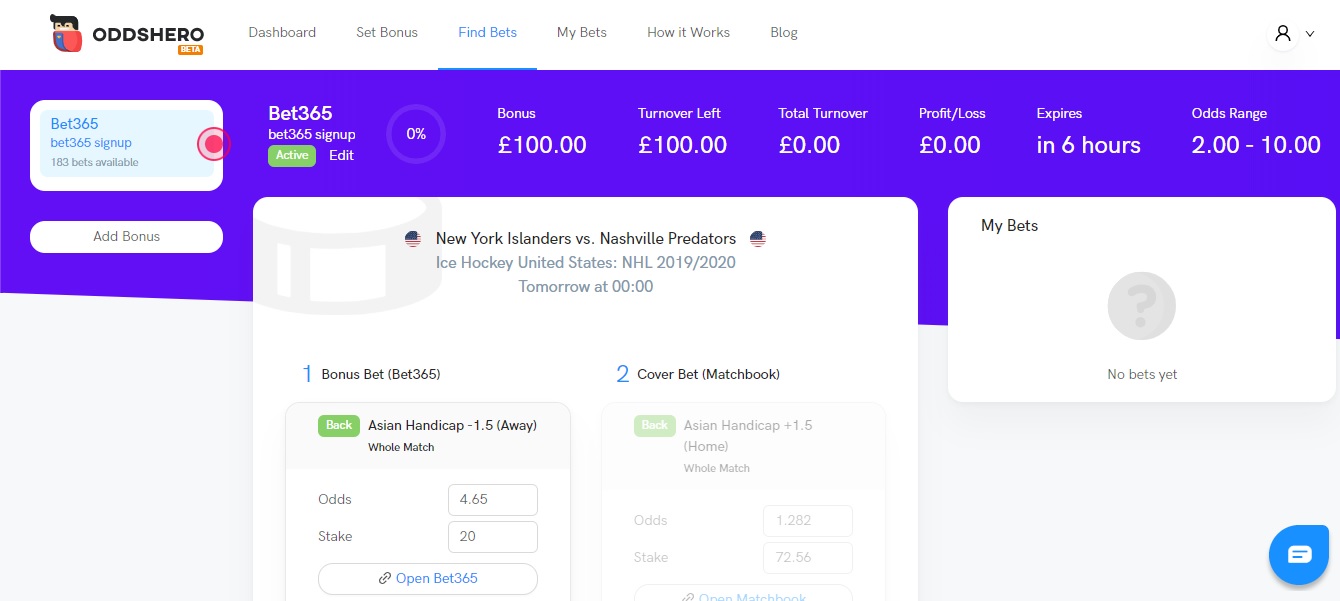Click the Odds Range value 2.00 - 10.00

click(x=1256, y=145)
